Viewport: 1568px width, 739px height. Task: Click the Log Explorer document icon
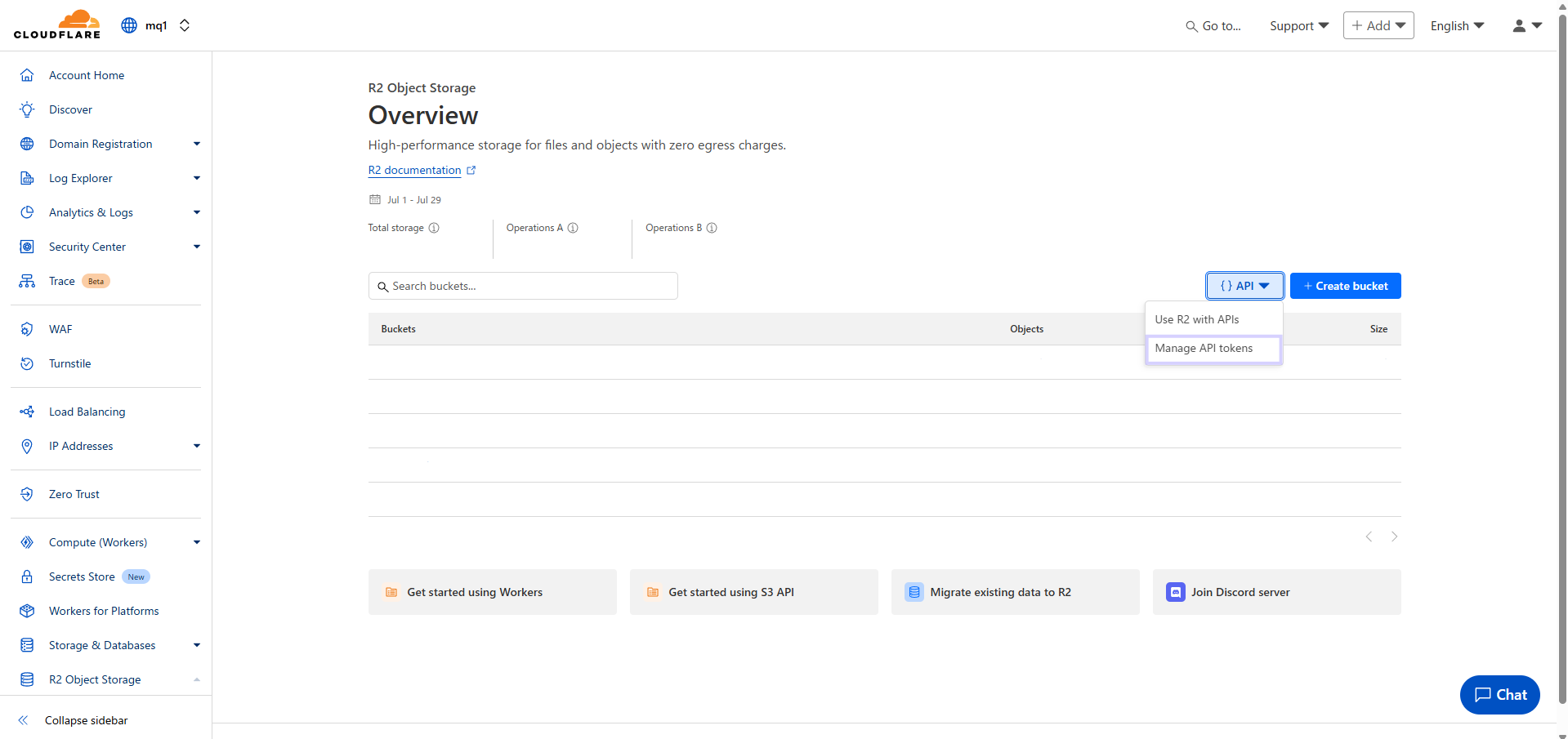coord(27,178)
